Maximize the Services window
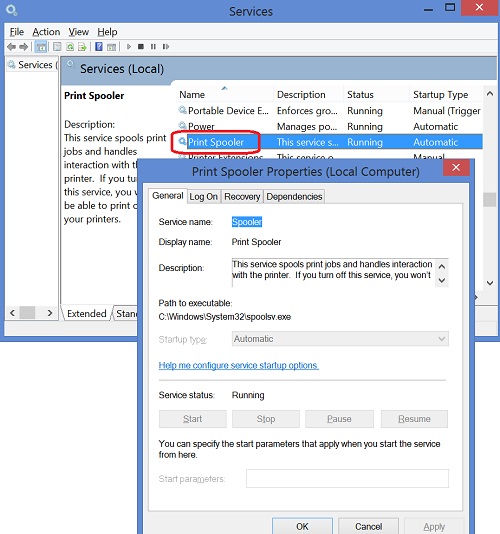Viewport: 500px width, 534px height. tap(450, 8)
